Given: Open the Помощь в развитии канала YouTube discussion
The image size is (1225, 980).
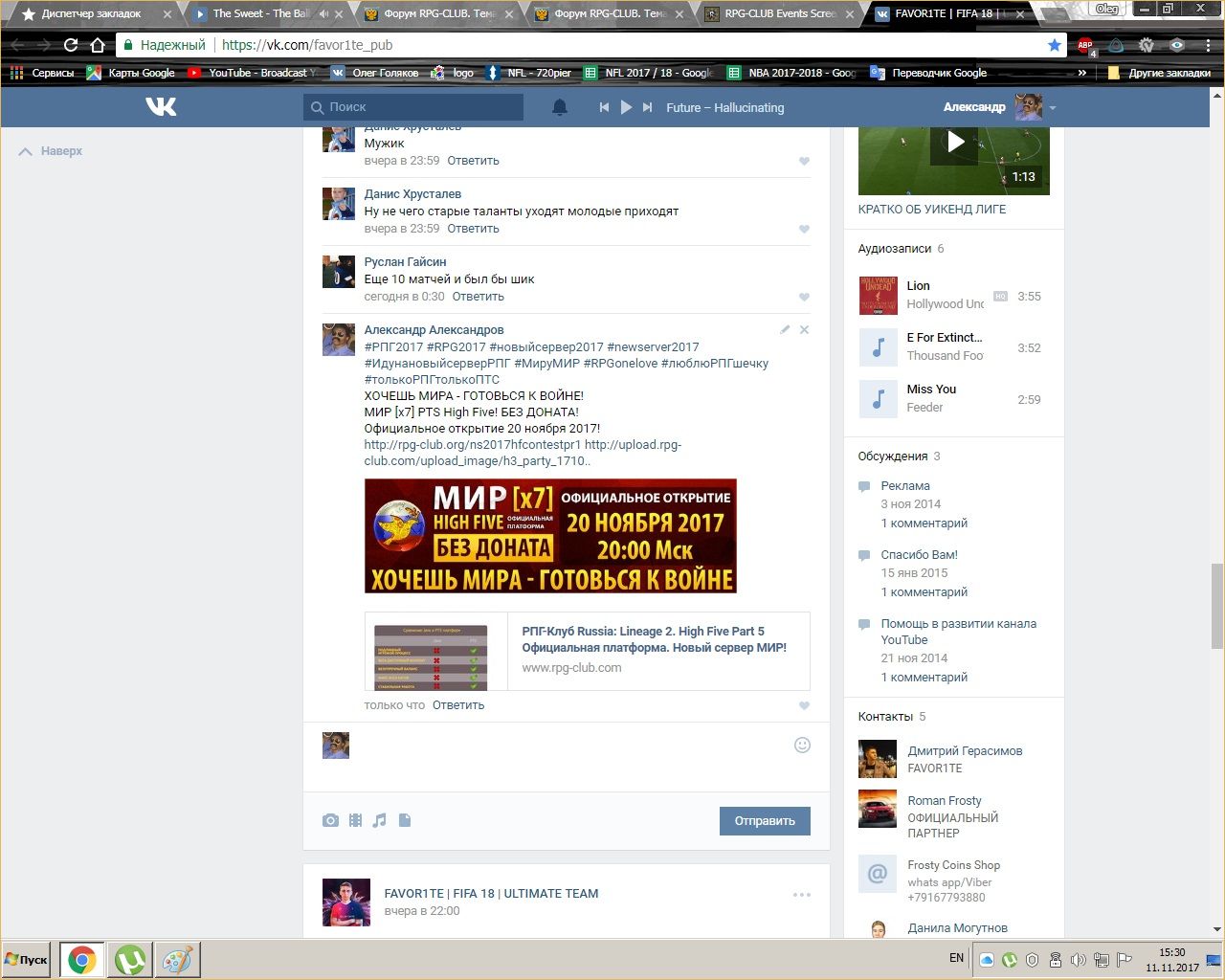Looking at the screenshot, I should (958, 632).
